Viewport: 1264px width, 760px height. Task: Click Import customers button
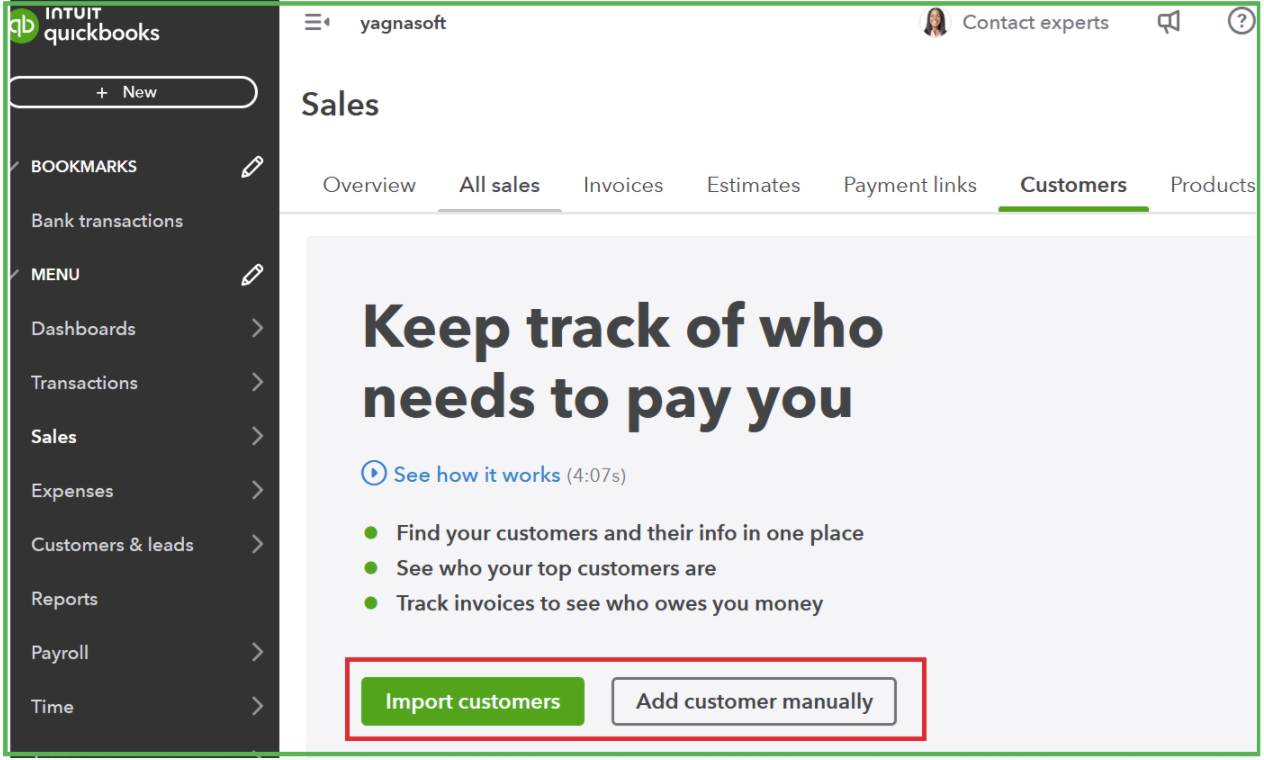pos(472,701)
